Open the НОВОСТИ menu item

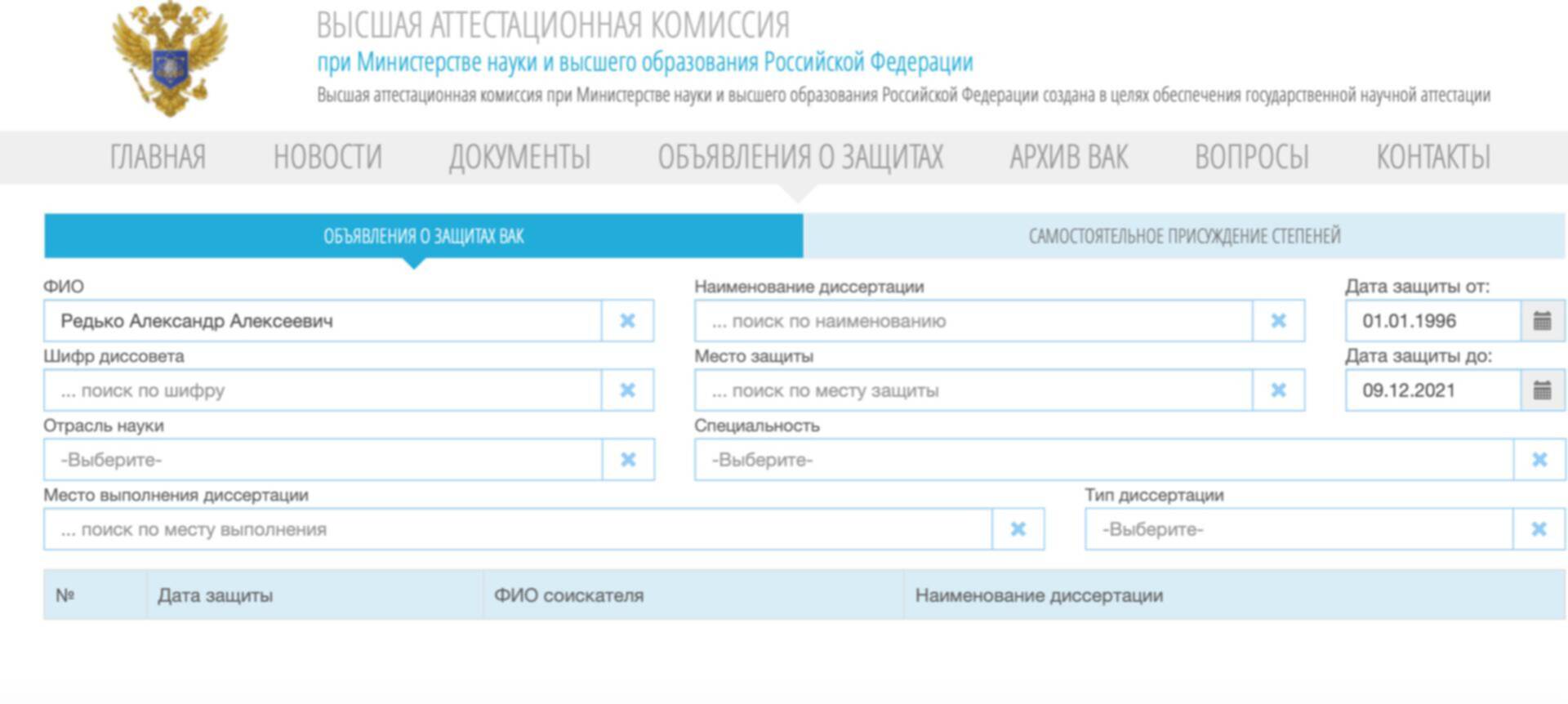tap(327, 157)
